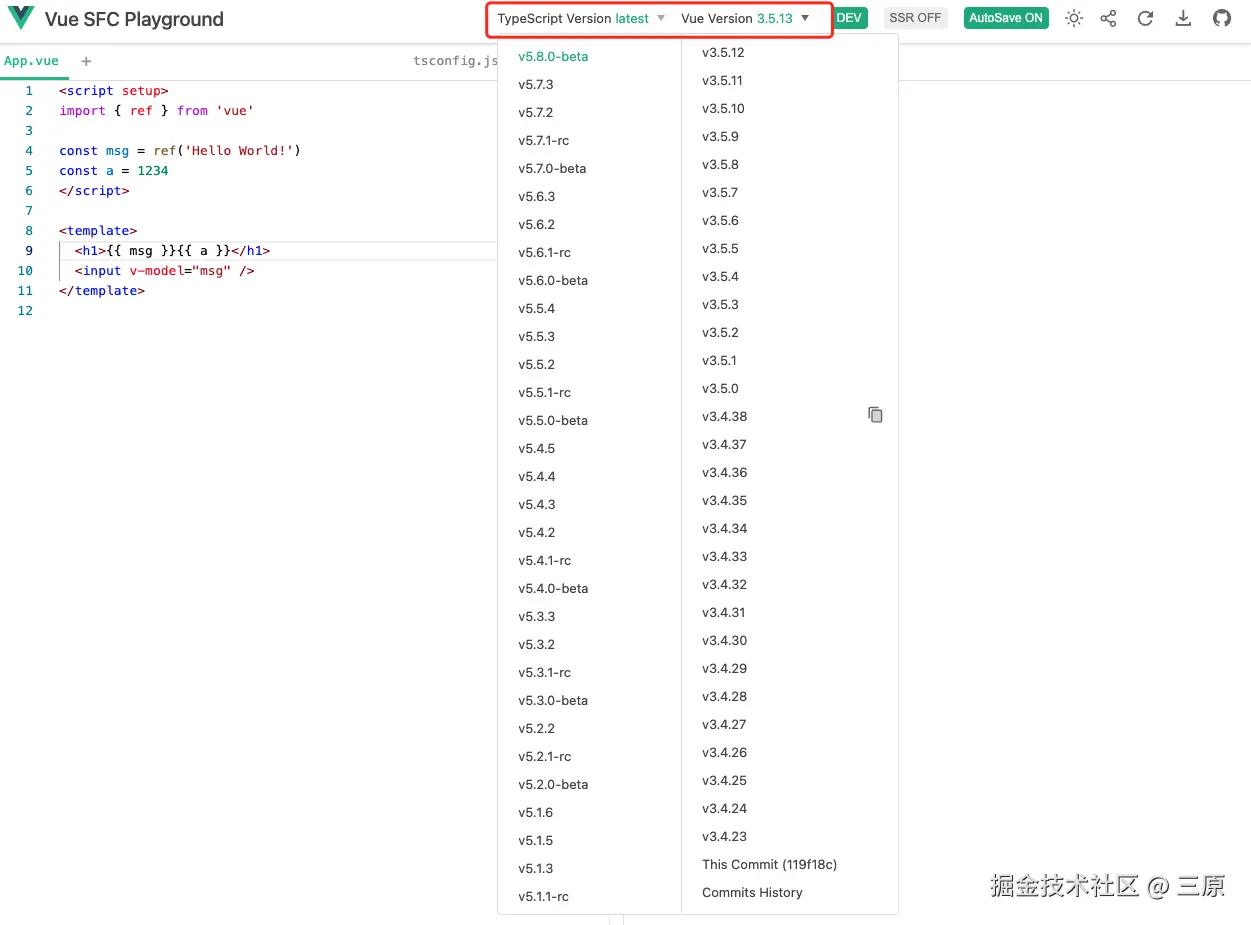The height and width of the screenshot is (925, 1251).
Task: Select Vue version v3.5.11
Action: (x=723, y=81)
